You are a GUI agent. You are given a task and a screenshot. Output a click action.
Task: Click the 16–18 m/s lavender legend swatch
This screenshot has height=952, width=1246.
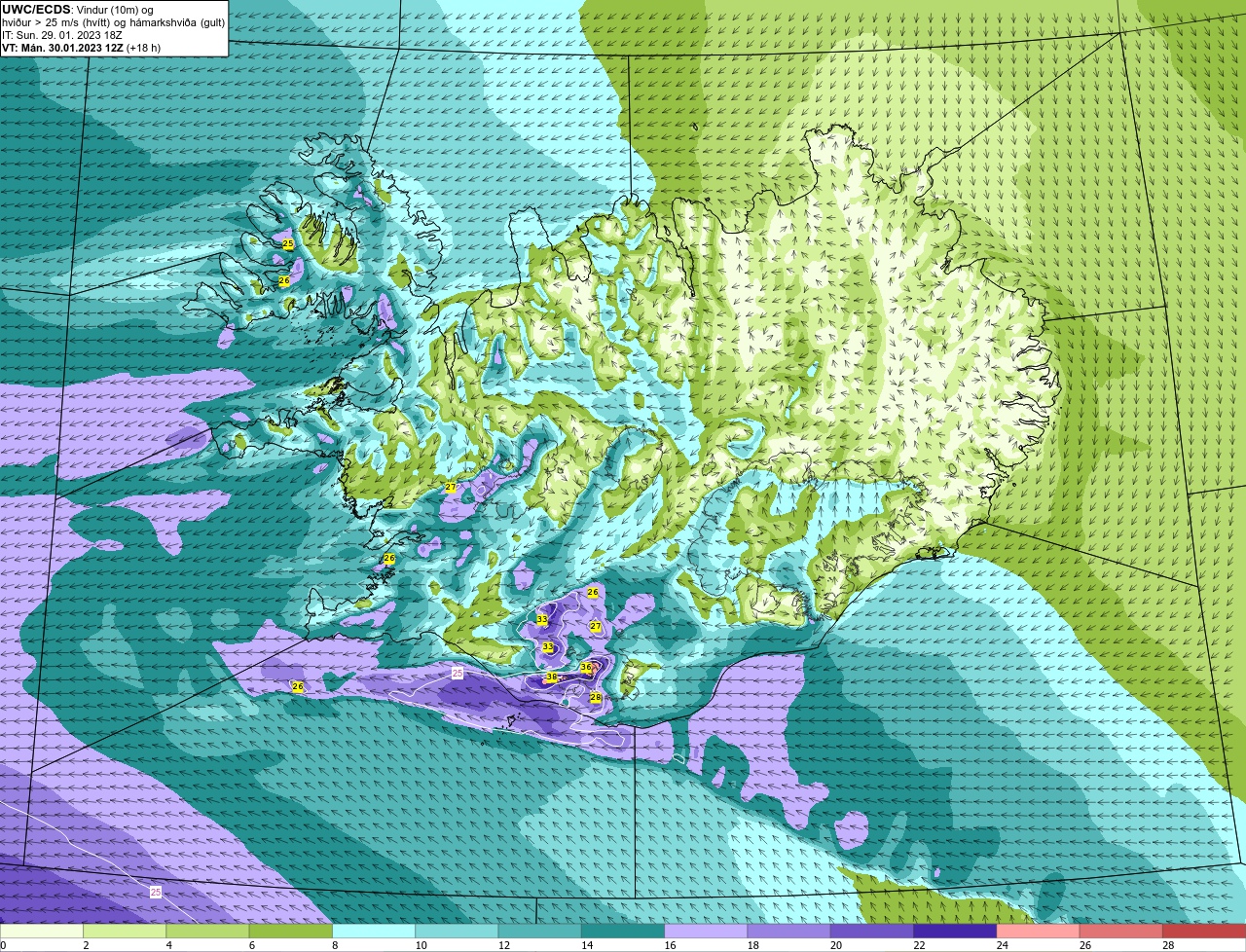706,932
